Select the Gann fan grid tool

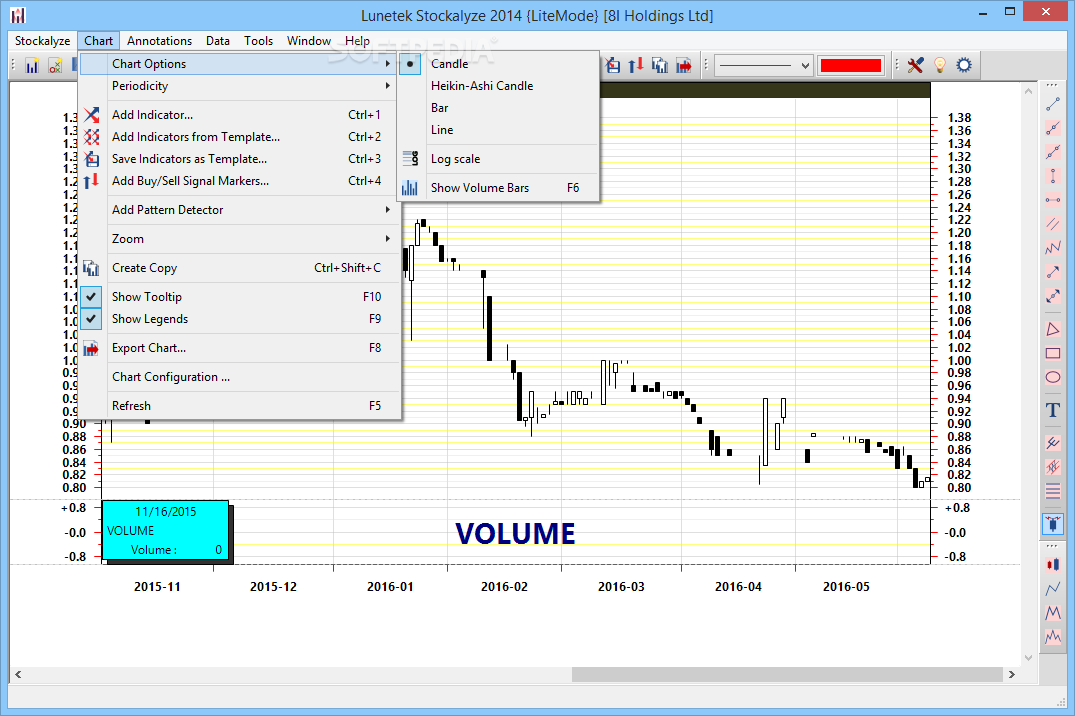tap(1052, 467)
